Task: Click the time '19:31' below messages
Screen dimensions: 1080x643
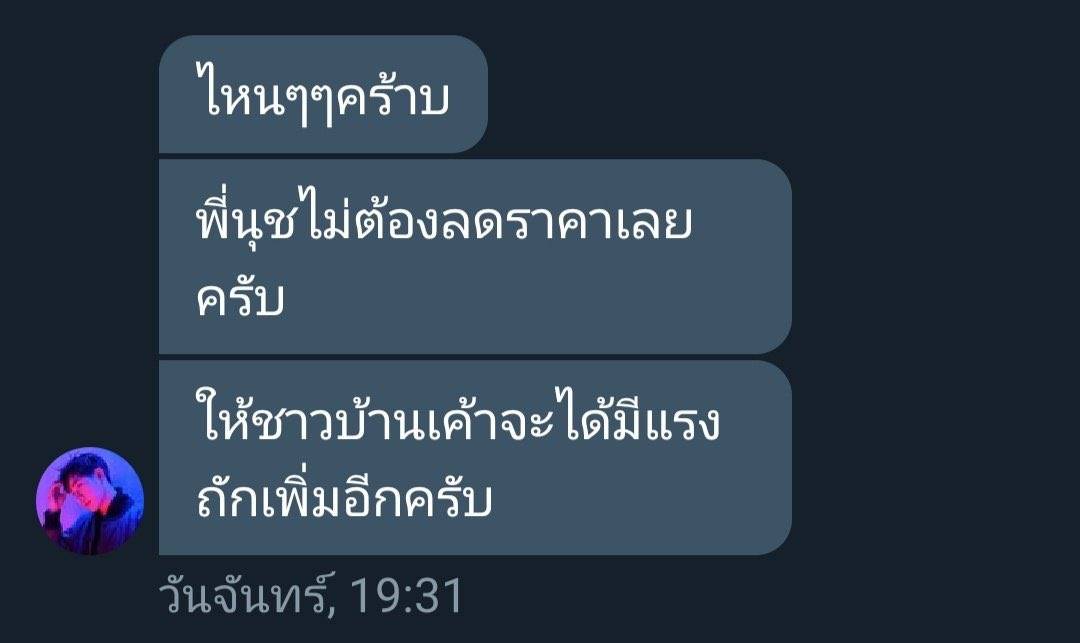Action: pyautogui.click(x=407, y=596)
